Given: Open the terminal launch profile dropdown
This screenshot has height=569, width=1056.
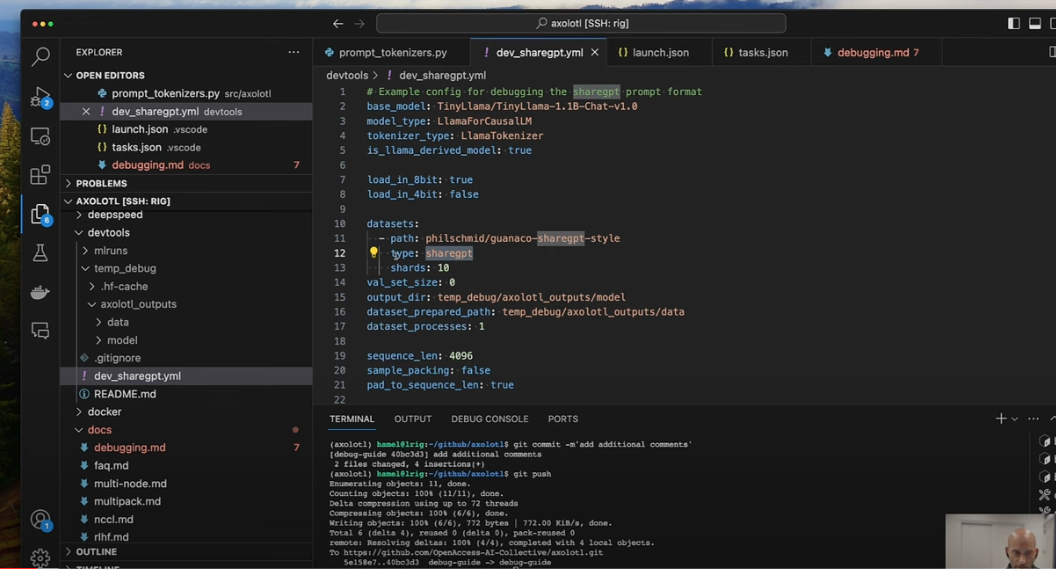Looking at the screenshot, I should [x=1015, y=419].
